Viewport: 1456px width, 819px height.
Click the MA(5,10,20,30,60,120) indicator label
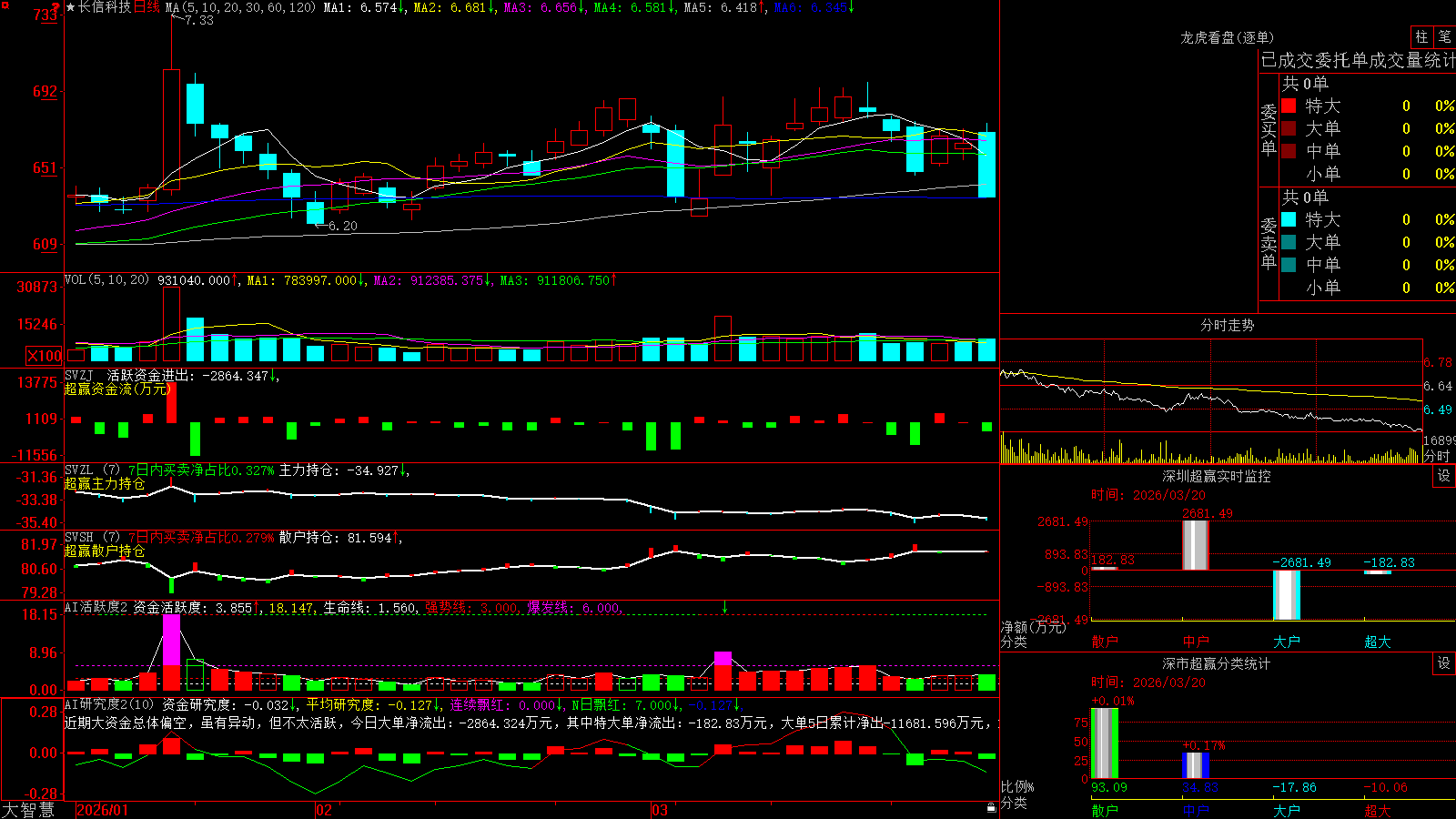pos(241,7)
